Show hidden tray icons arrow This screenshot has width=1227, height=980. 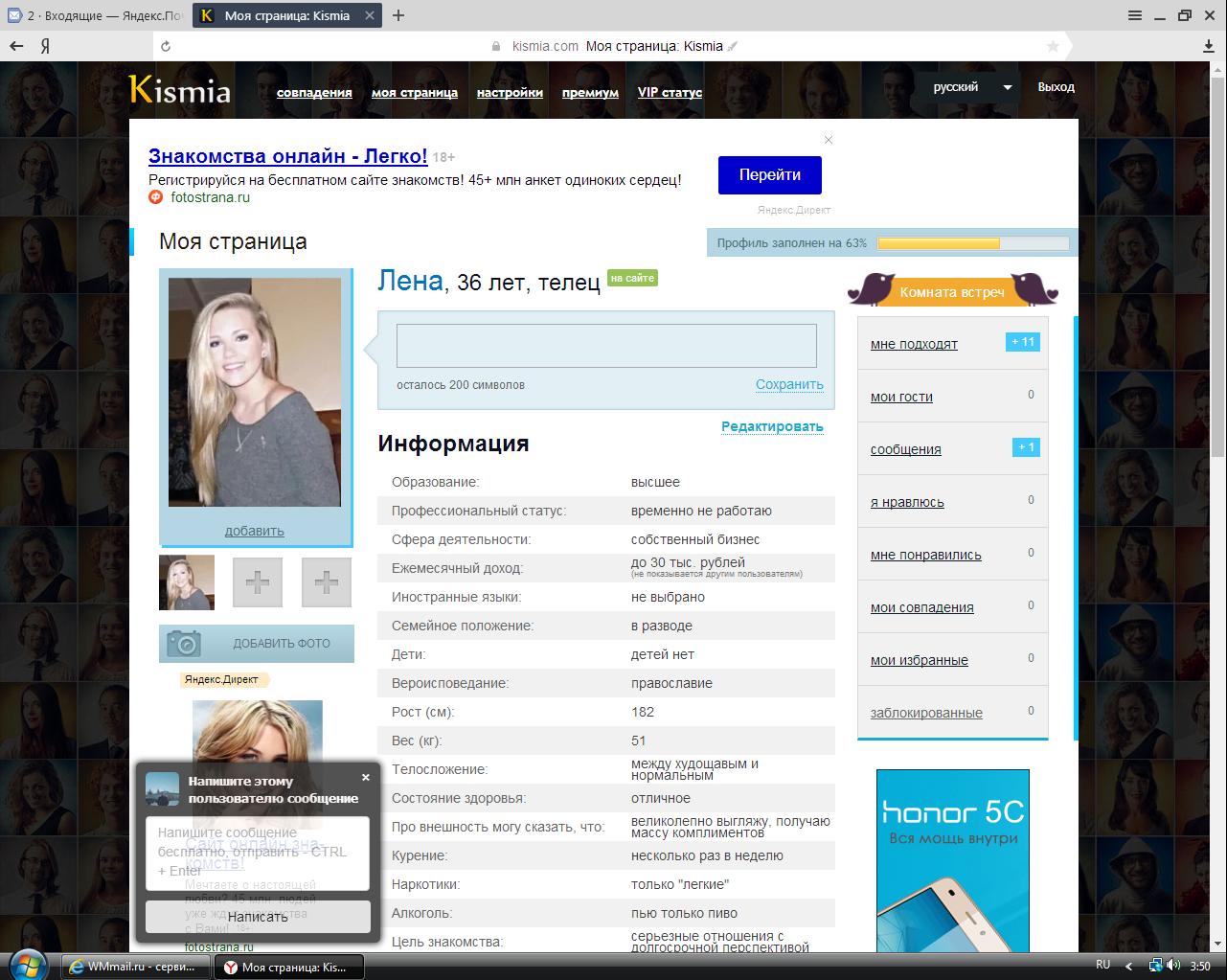(x=1129, y=966)
